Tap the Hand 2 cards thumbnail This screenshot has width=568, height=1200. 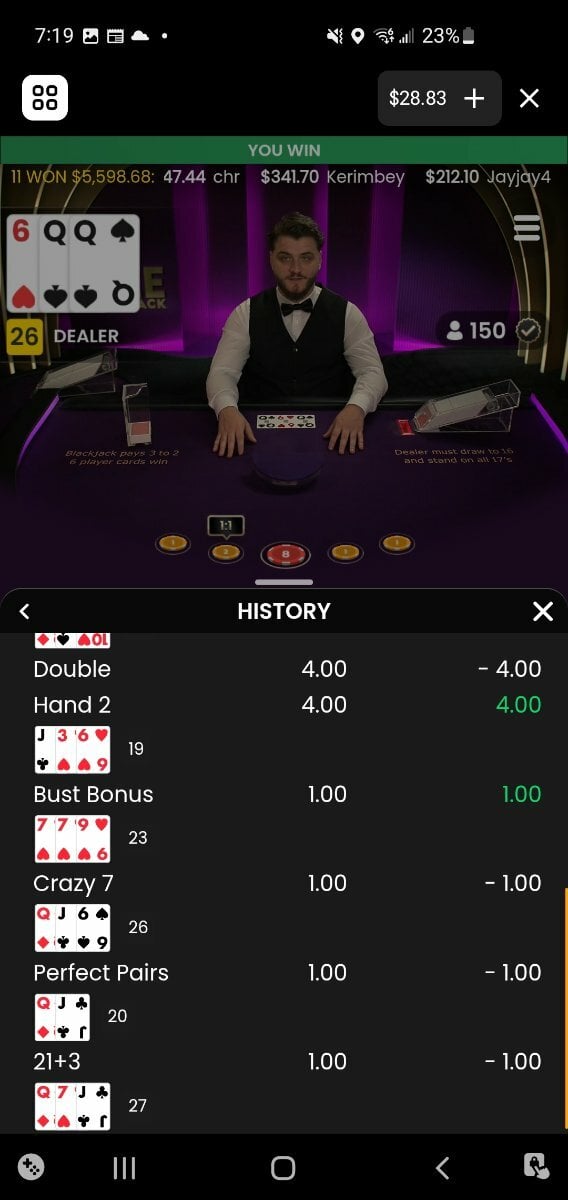click(x=73, y=750)
